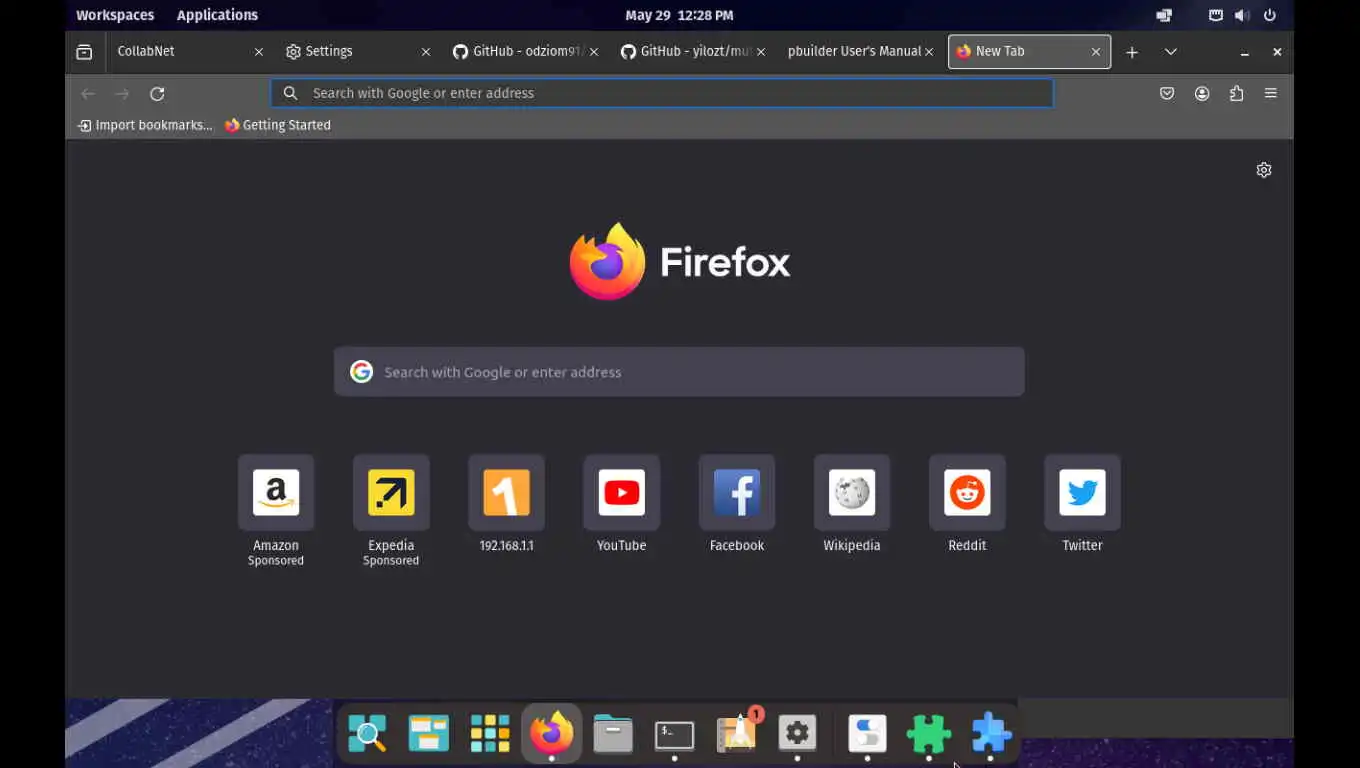Screen dimensions: 1360x768
Task: Open the window tiling icon in the top panel
Action: (1164, 15)
